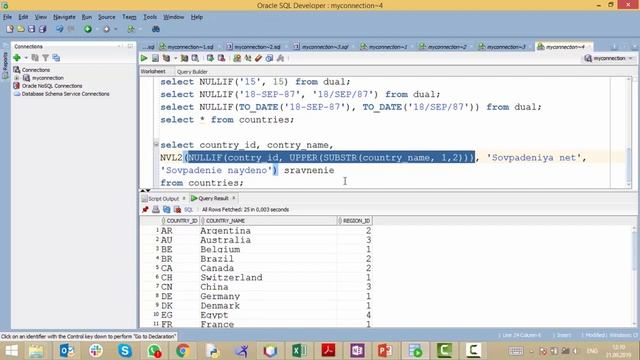Switch to the Query Builder tab

(x=192, y=71)
